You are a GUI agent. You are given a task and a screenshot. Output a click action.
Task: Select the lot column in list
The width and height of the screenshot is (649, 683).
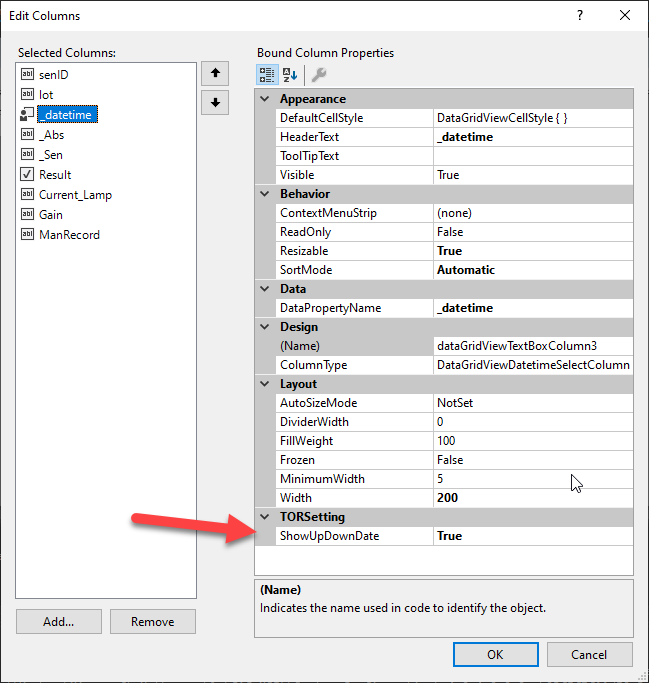46,95
